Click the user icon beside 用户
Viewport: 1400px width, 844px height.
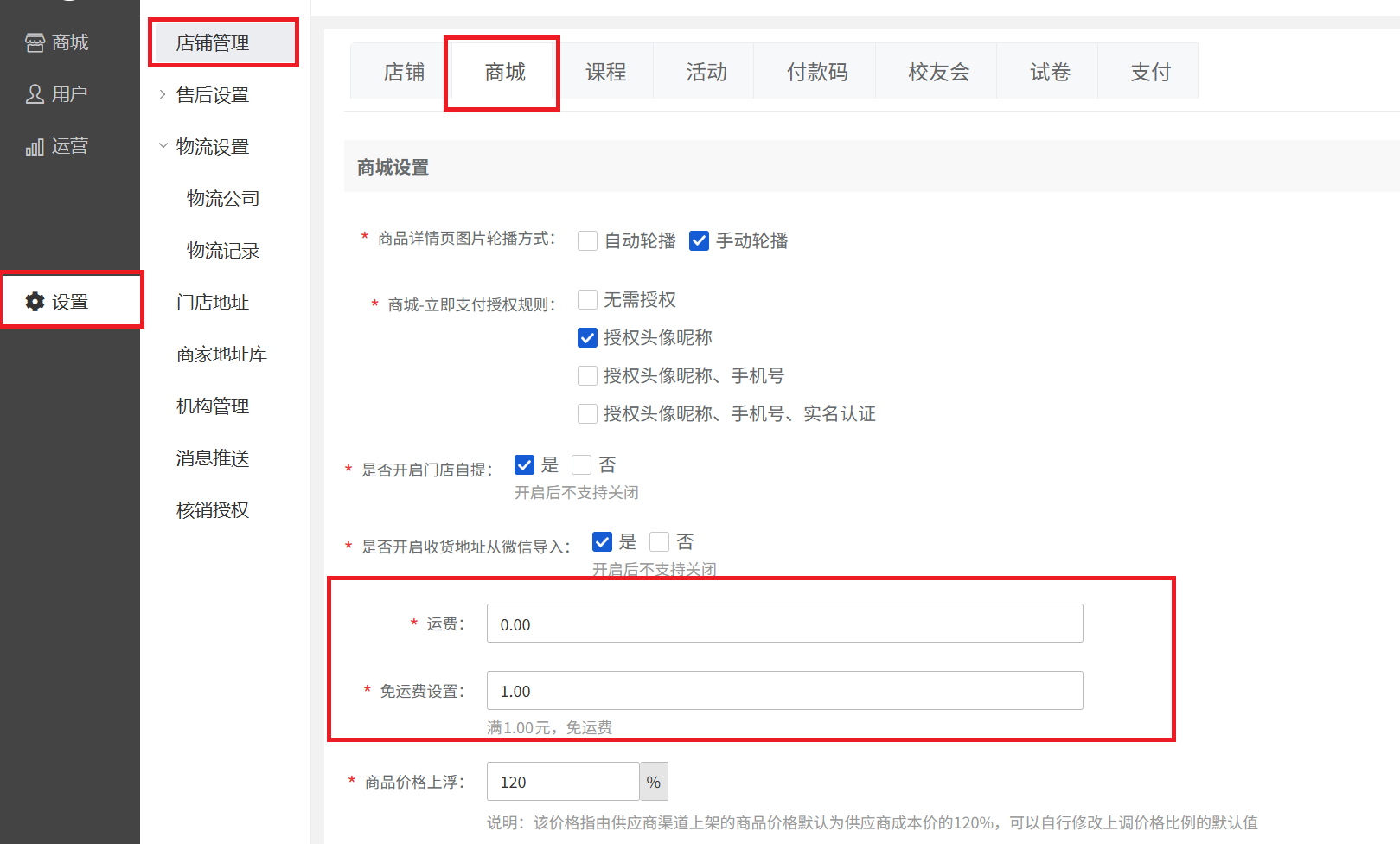coord(35,94)
